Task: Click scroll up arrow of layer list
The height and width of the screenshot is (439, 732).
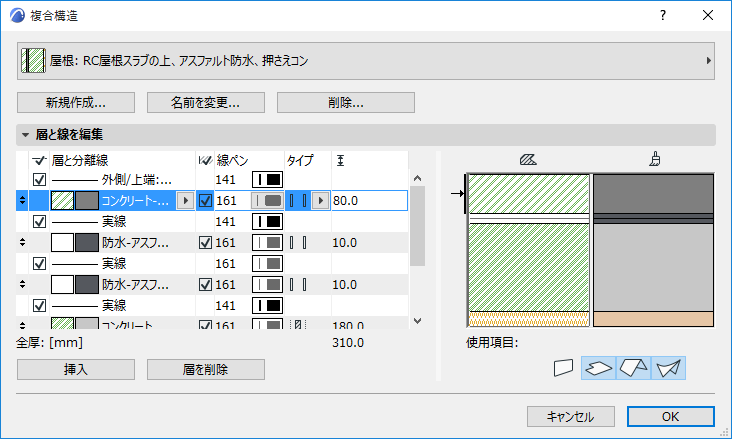Action: coord(417,178)
